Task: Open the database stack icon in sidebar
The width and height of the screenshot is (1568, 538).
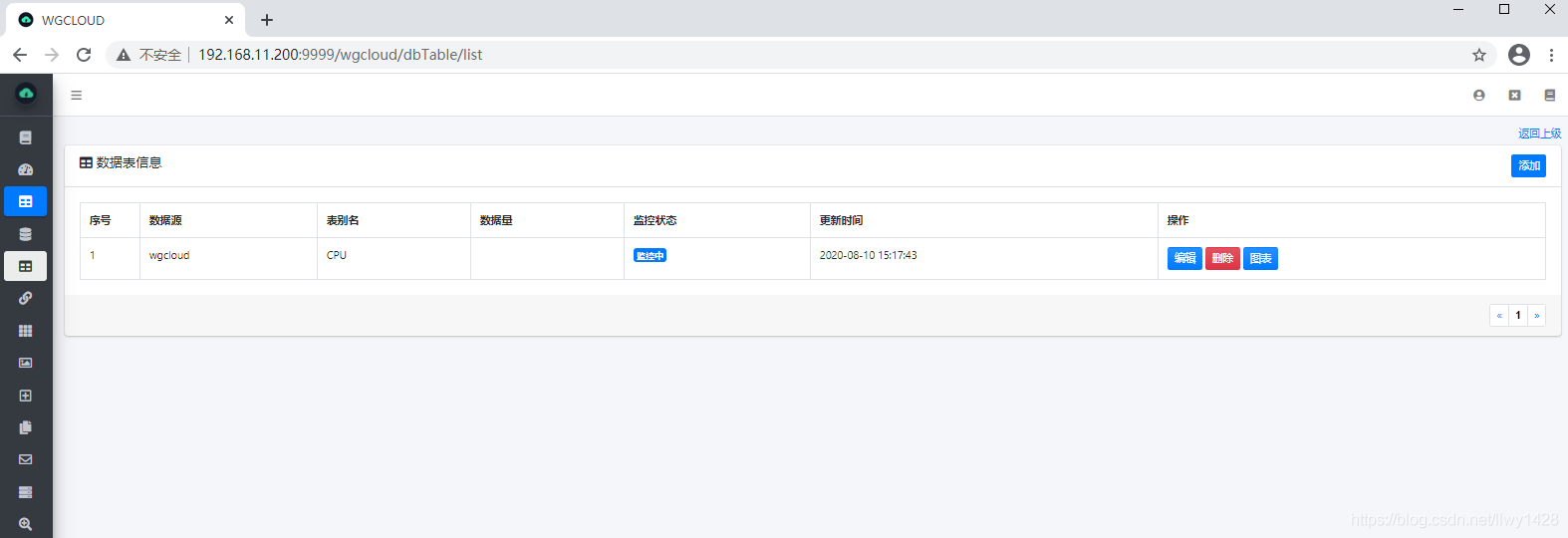Action: 26,234
